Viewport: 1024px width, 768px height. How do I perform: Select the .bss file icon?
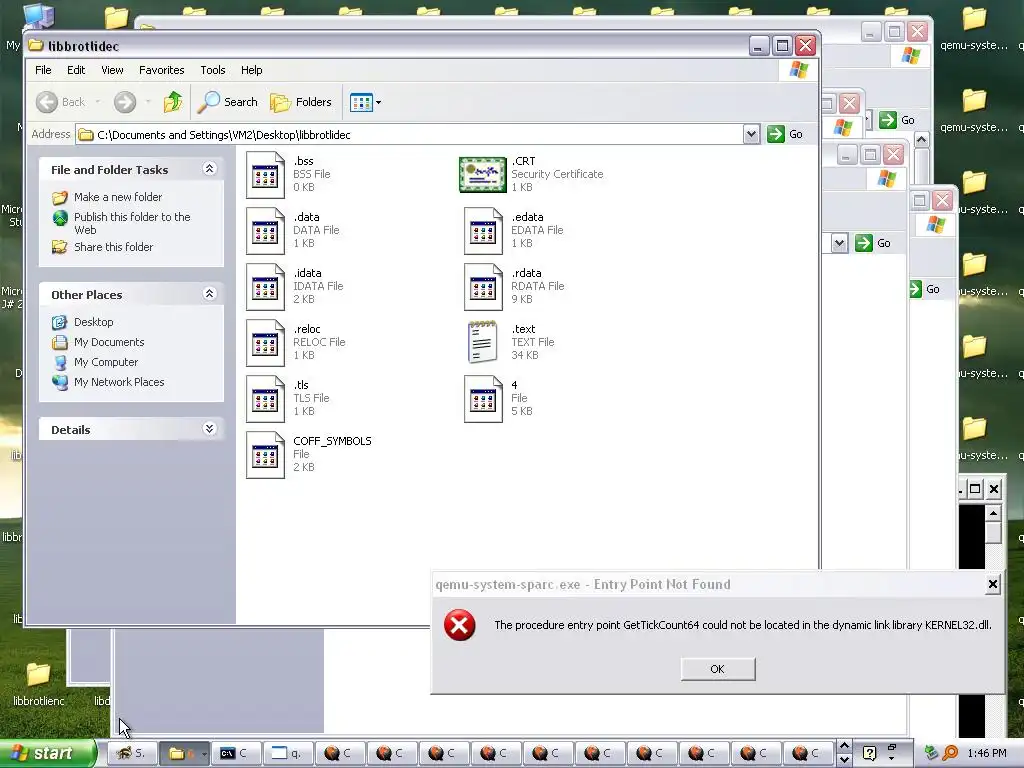coord(265,174)
